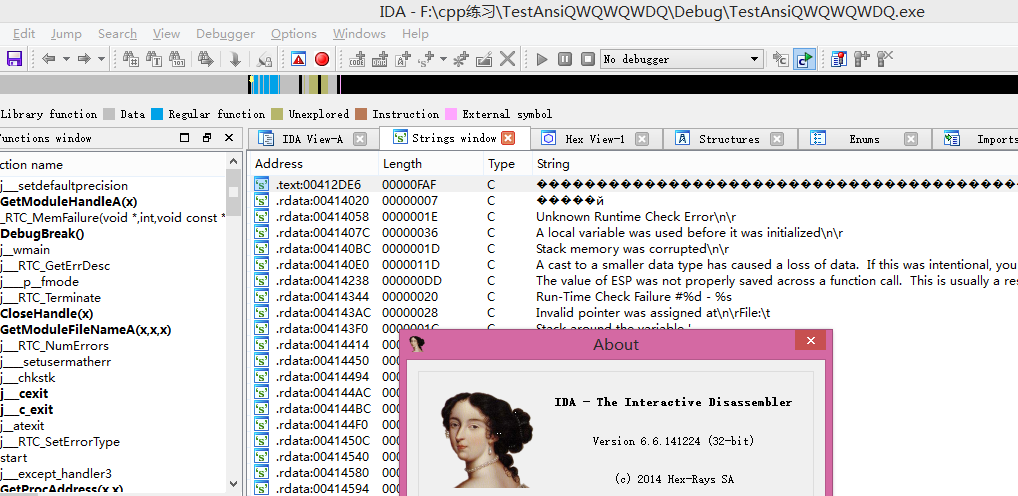Click the edit/rename pencil toolbar icon
The width and height of the screenshot is (1018, 496).
[484, 59]
